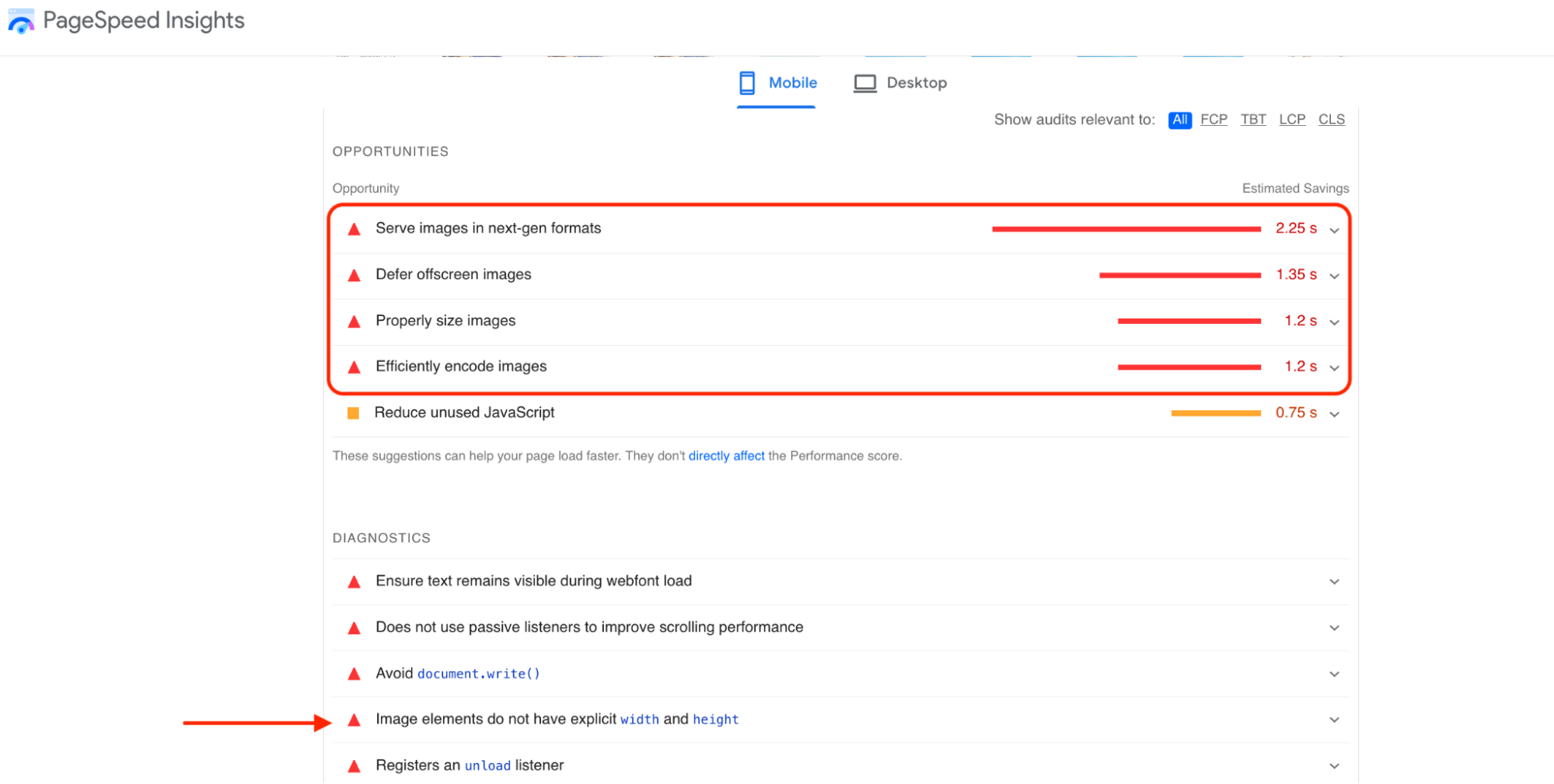Click the unload code keyword
This screenshot has height=784, width=1554.
(487, 766)
